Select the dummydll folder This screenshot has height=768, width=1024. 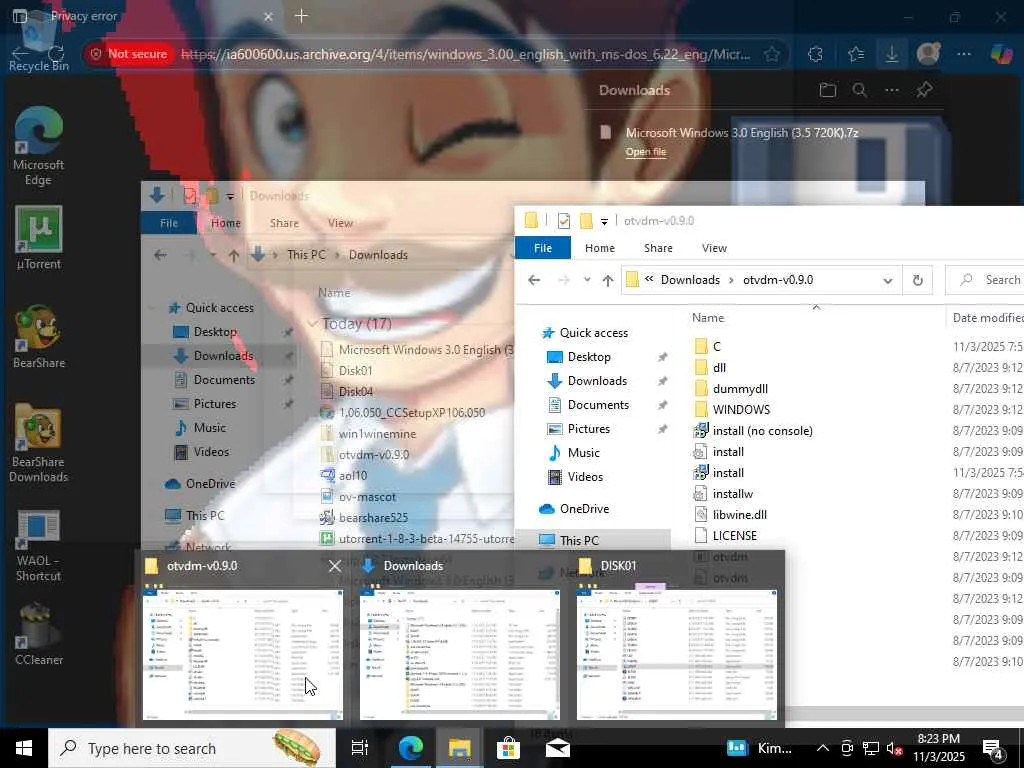740,389
